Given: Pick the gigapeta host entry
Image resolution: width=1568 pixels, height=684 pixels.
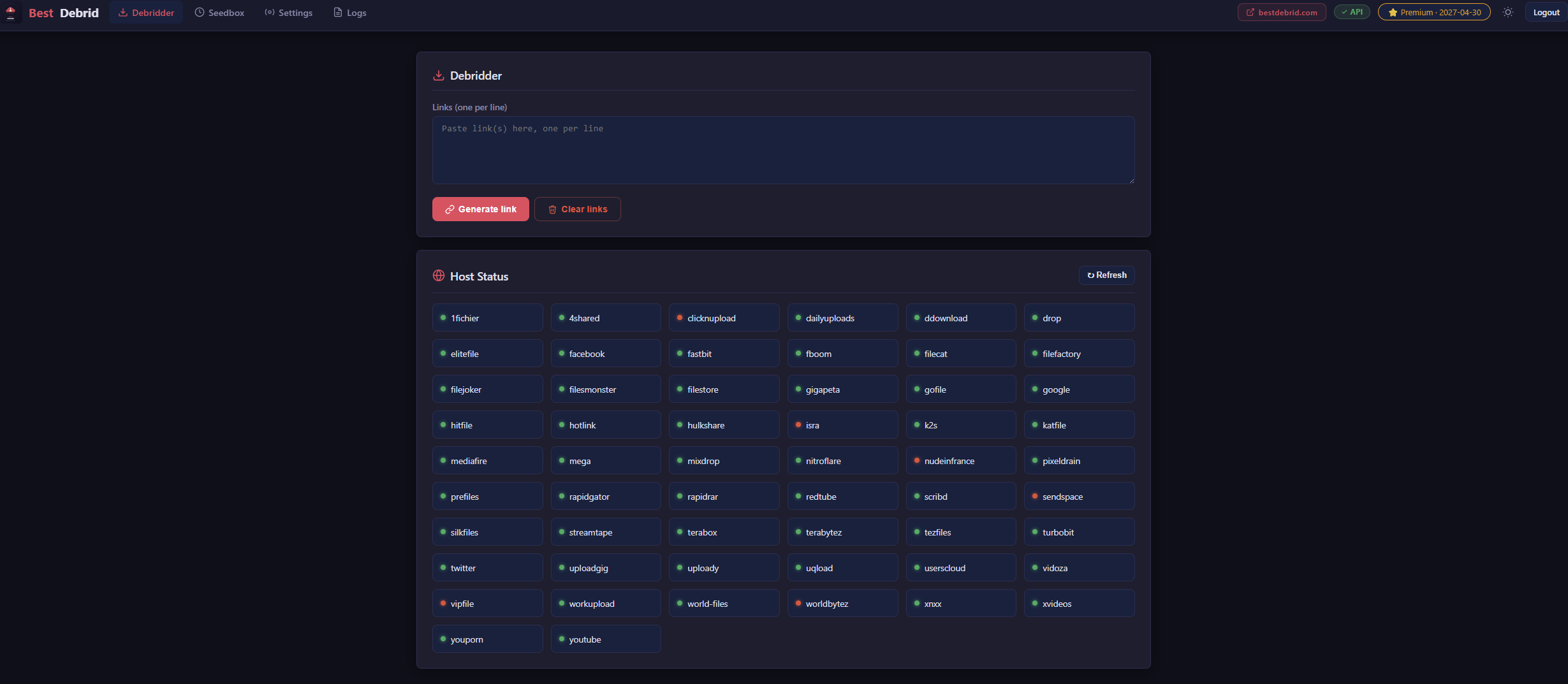Looking at the screenshot, I should click(842, 389).
